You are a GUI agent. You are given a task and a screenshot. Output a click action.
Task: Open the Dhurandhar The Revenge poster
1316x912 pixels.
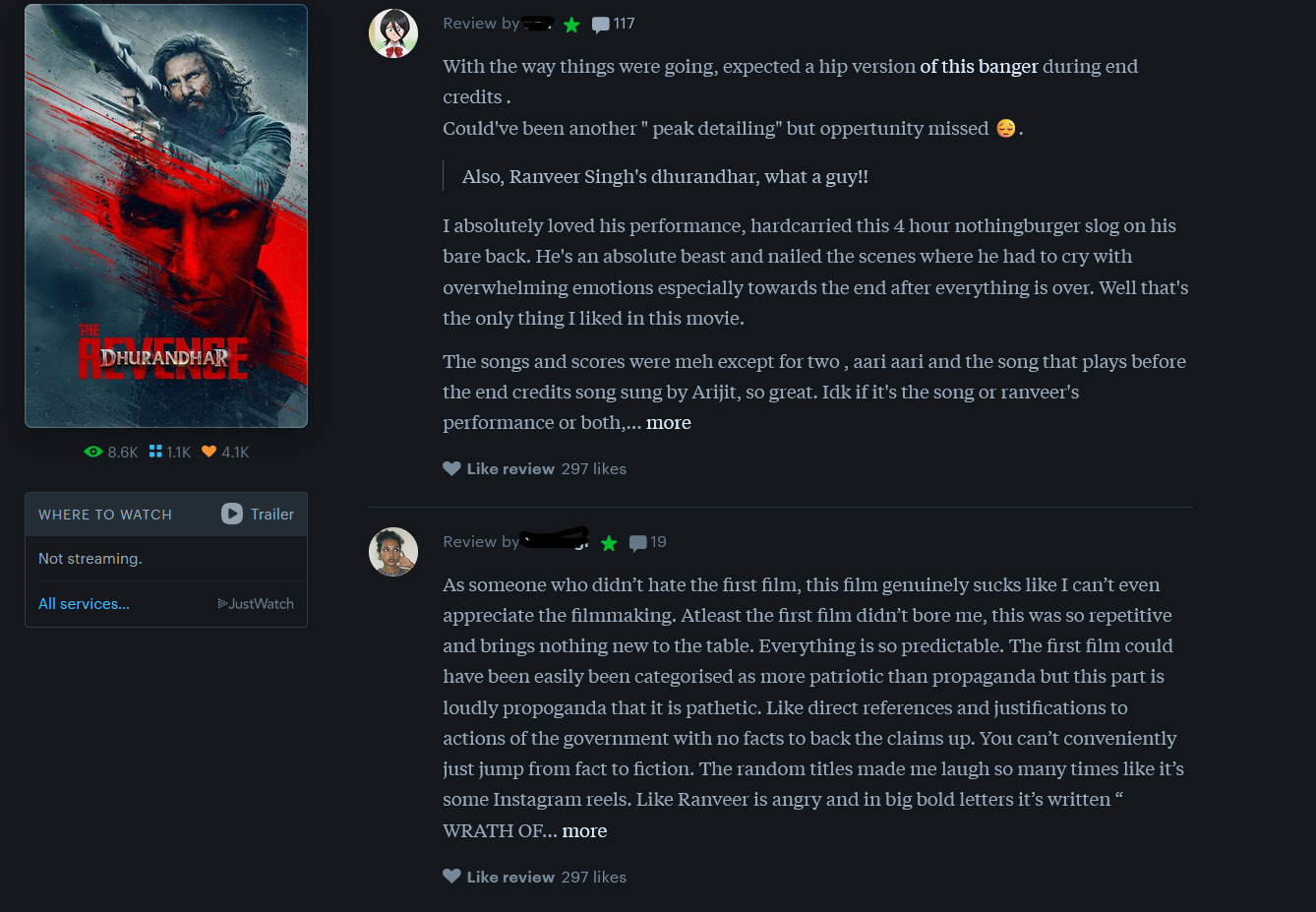[x=166, y=216]
